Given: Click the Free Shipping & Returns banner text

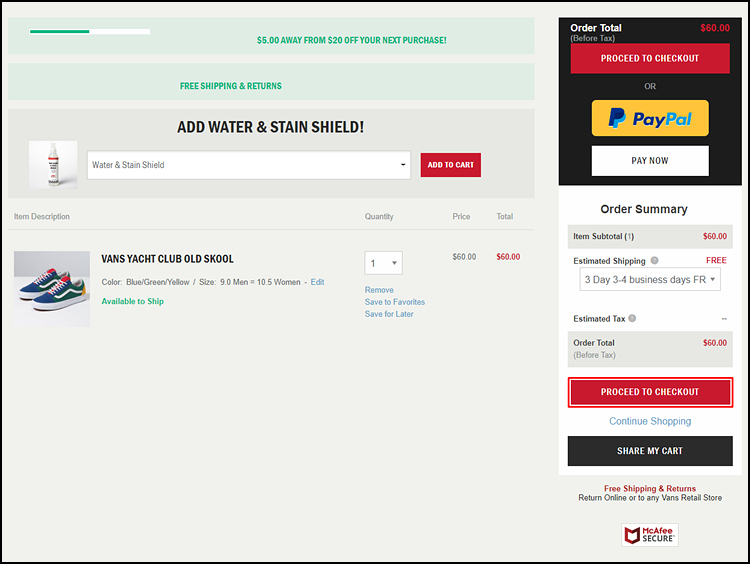Looking at the screenshot, I should 231,86.
